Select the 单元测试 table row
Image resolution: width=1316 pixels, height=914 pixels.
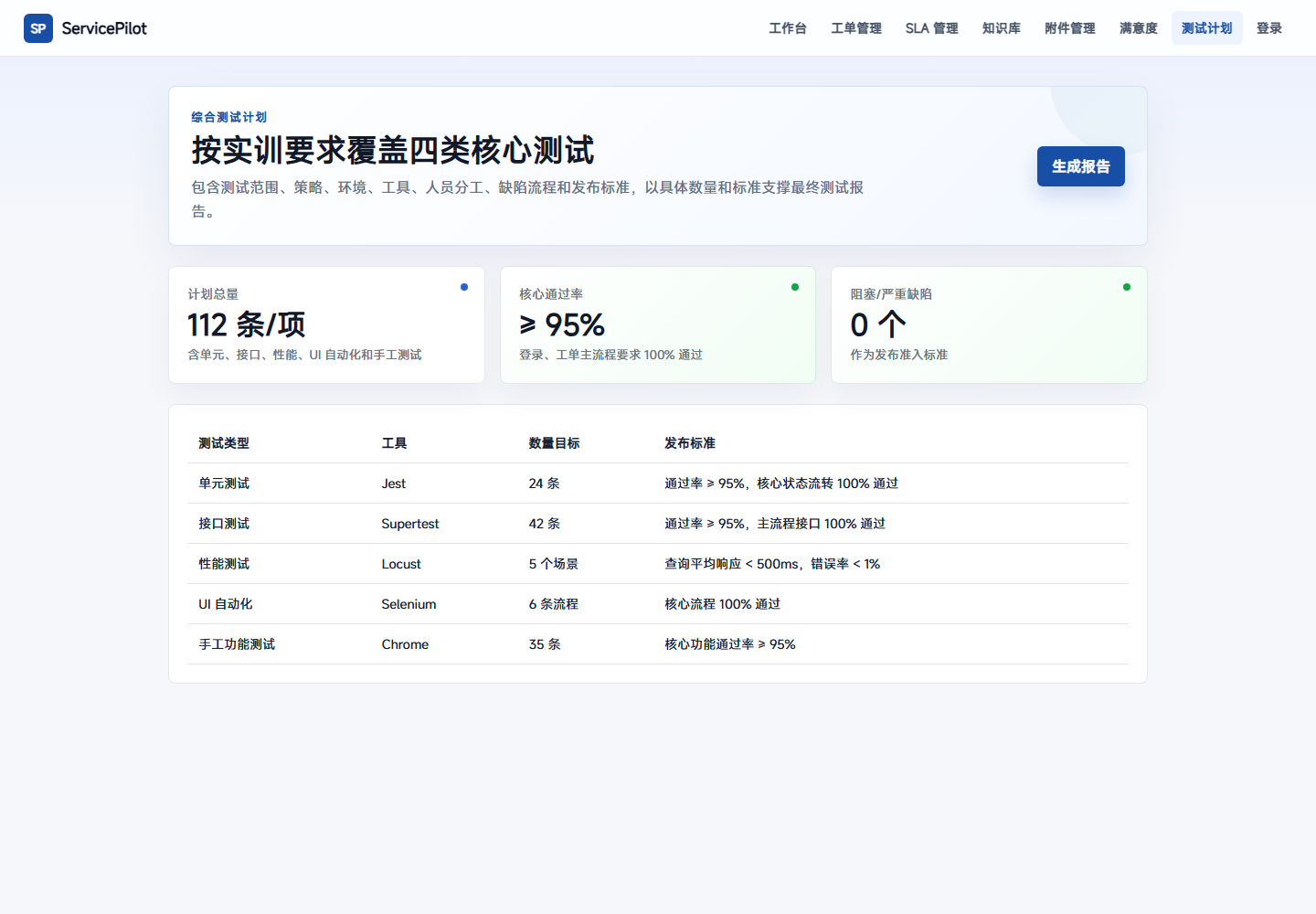point(658,484)
